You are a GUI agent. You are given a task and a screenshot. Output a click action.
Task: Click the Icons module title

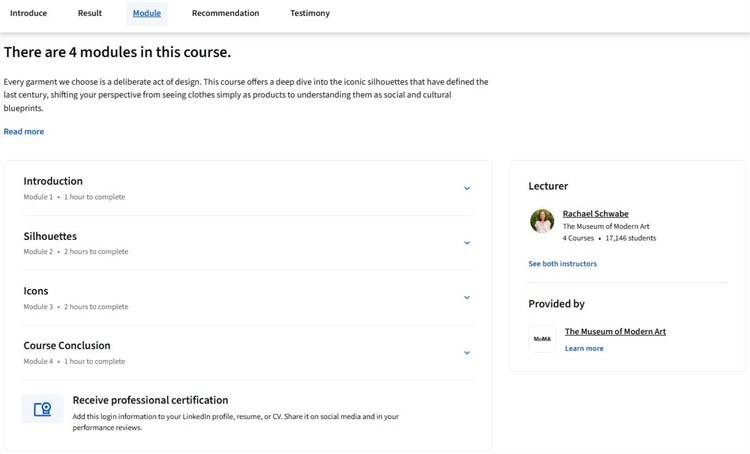point(36,291)
